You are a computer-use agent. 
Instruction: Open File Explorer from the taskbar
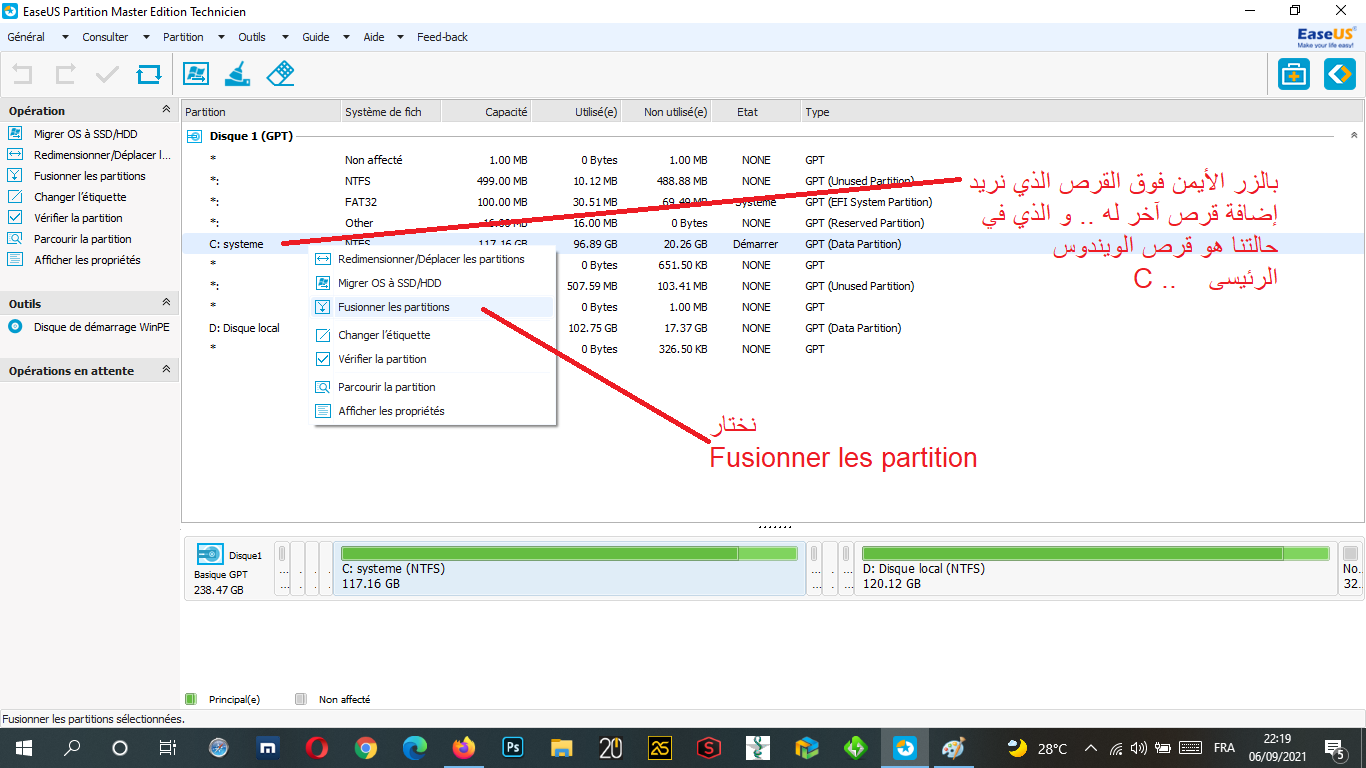pyautogui.click(x=562, y=748)
